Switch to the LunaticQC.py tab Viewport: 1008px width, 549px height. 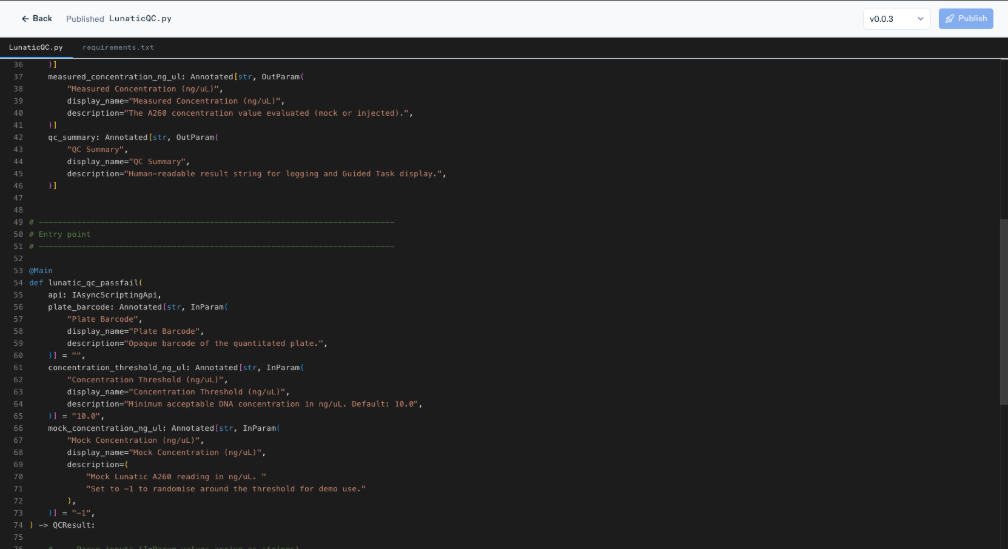36,48
